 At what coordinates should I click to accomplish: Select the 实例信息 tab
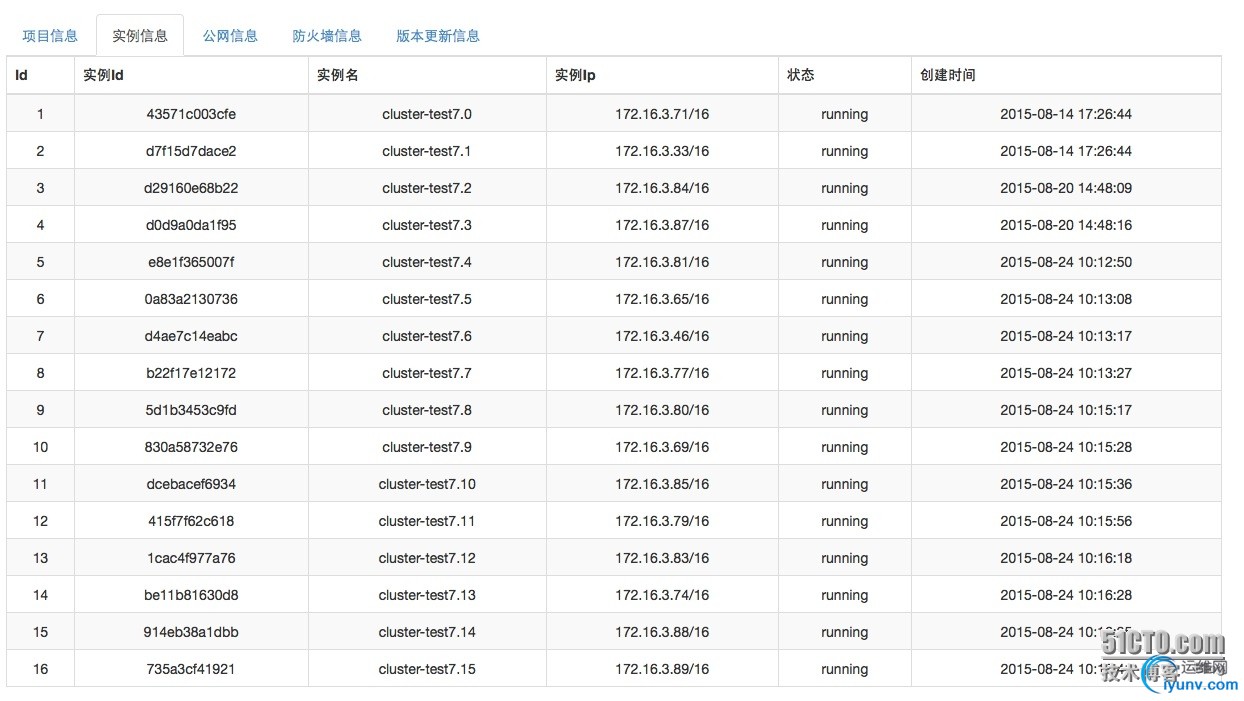(140, 36)
